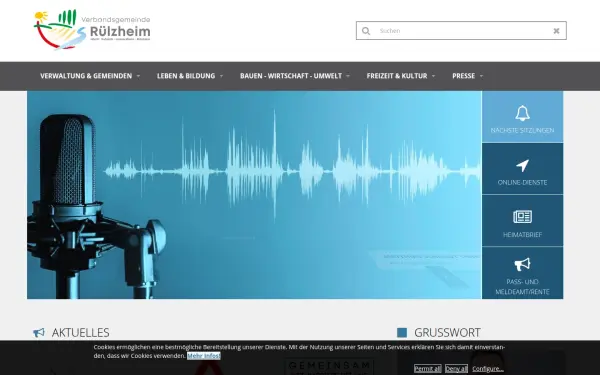Click the Aktuelles heading

click(81, 333)
